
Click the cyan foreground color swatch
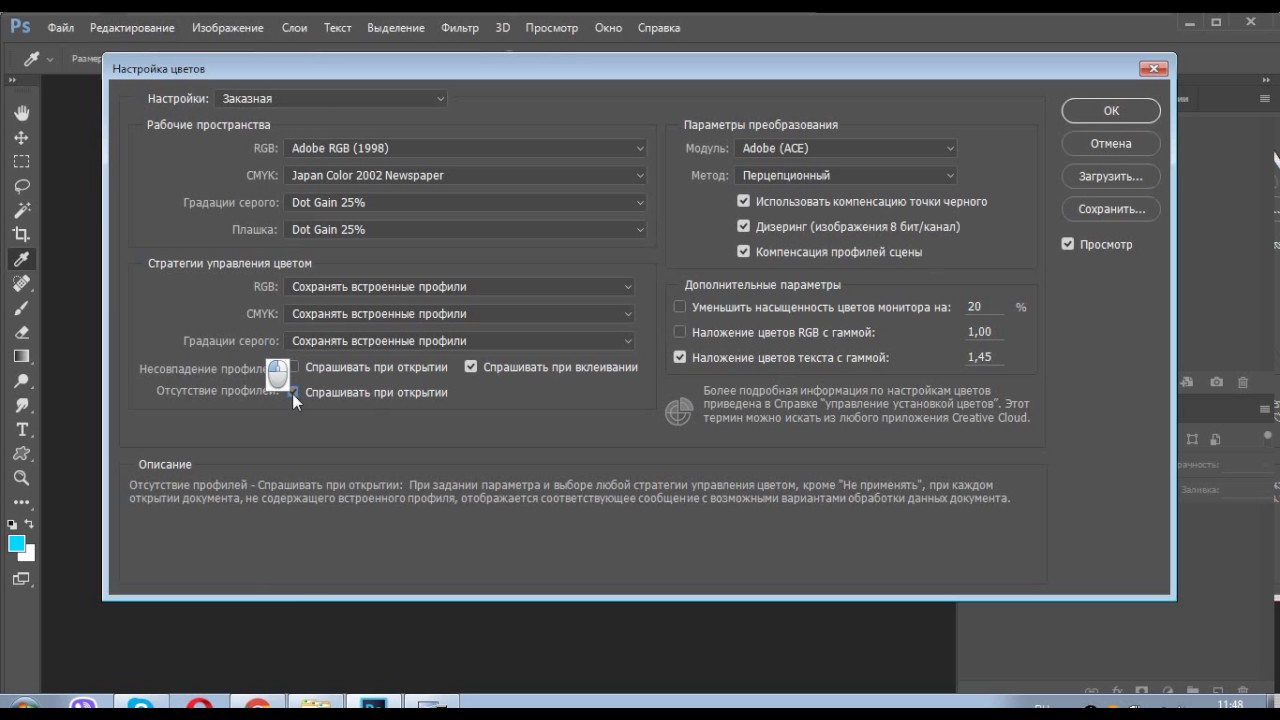[x=17, y=544]
